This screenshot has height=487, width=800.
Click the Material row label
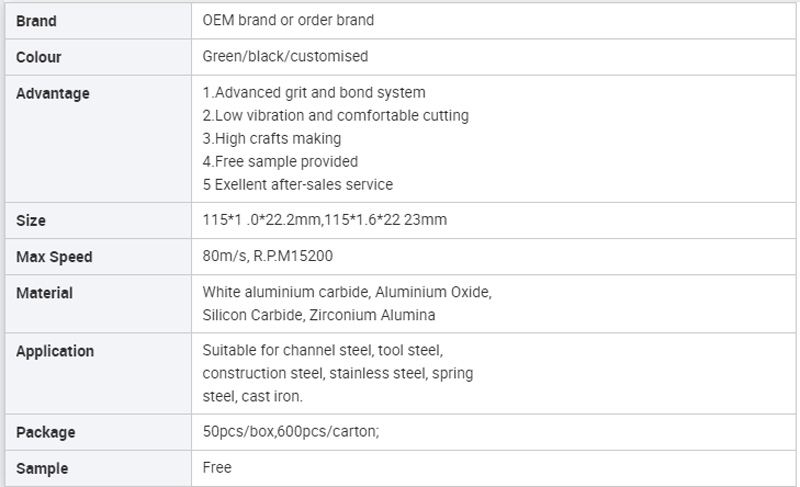[44, 293]
